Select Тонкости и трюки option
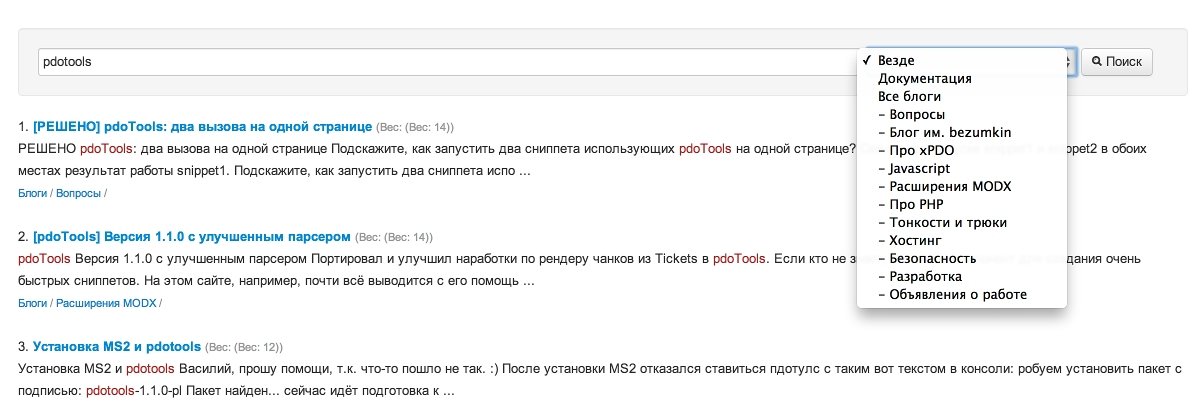Viewport: 1201px width, 407px height. coord(955,223)
